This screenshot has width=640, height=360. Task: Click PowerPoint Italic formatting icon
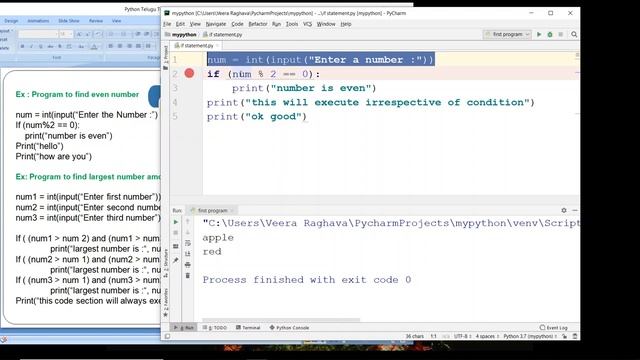(31, 47)
